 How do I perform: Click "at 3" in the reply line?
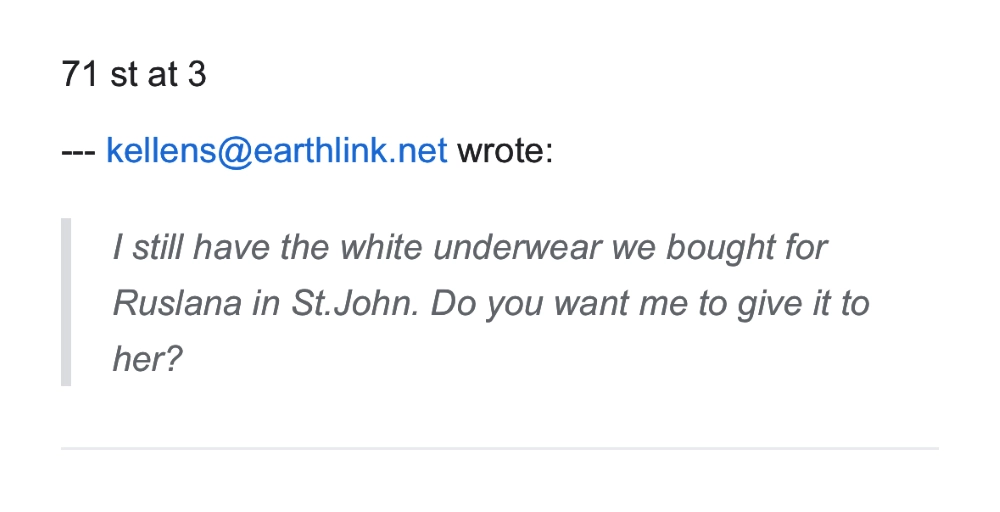click(x=178, y=74)
